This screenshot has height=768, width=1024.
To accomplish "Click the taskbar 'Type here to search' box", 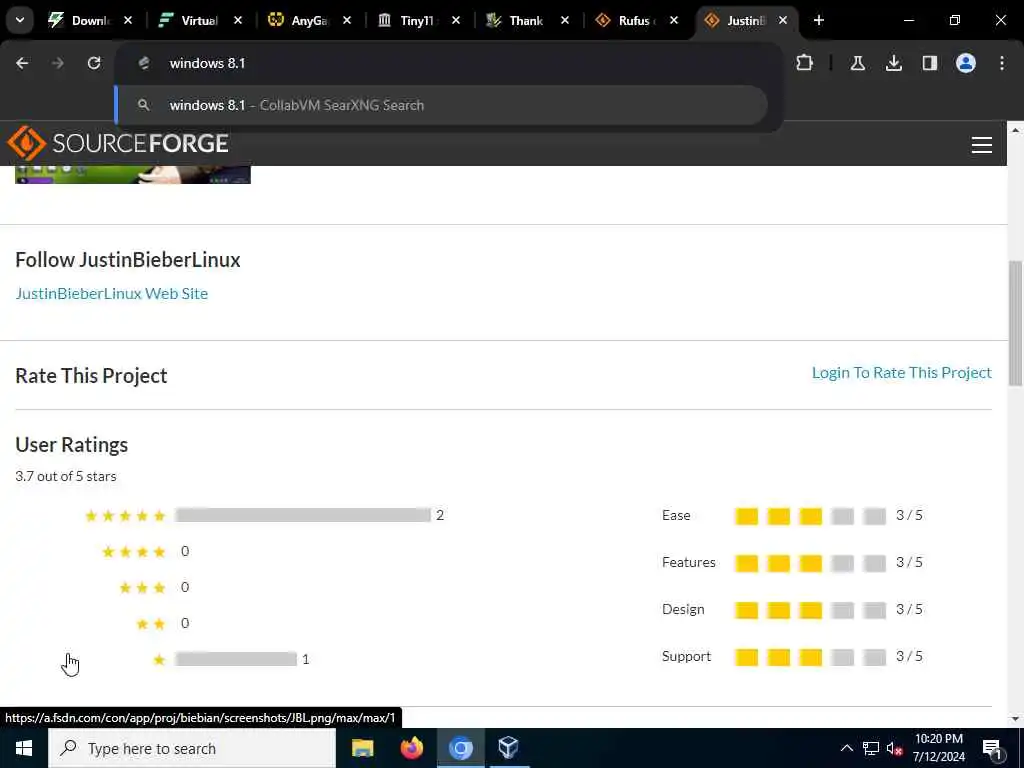I will pyautogui.click(x=192, y=748).
